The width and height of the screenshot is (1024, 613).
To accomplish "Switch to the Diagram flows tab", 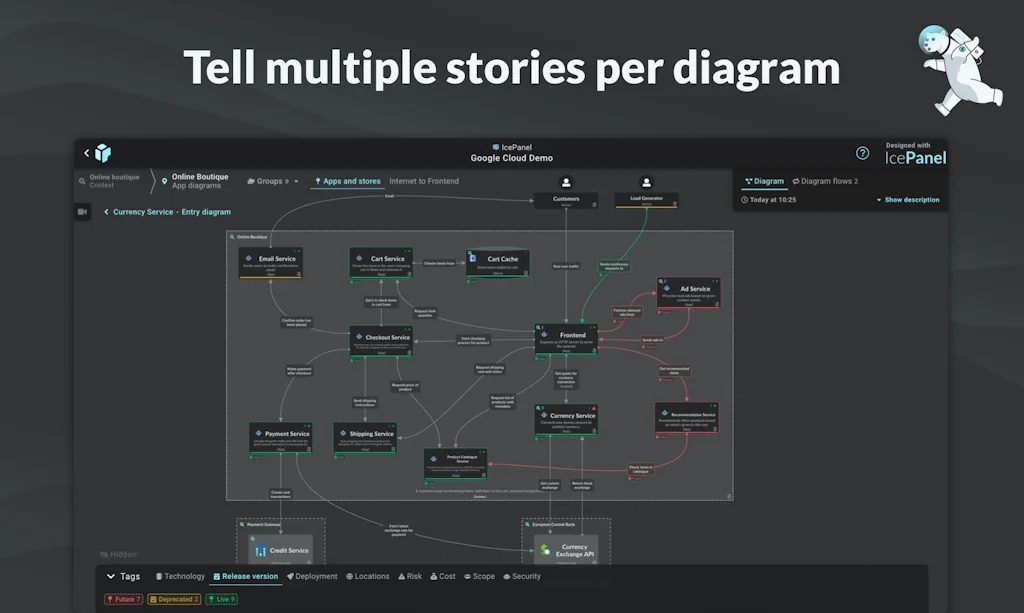I will (x=825, y=182).
